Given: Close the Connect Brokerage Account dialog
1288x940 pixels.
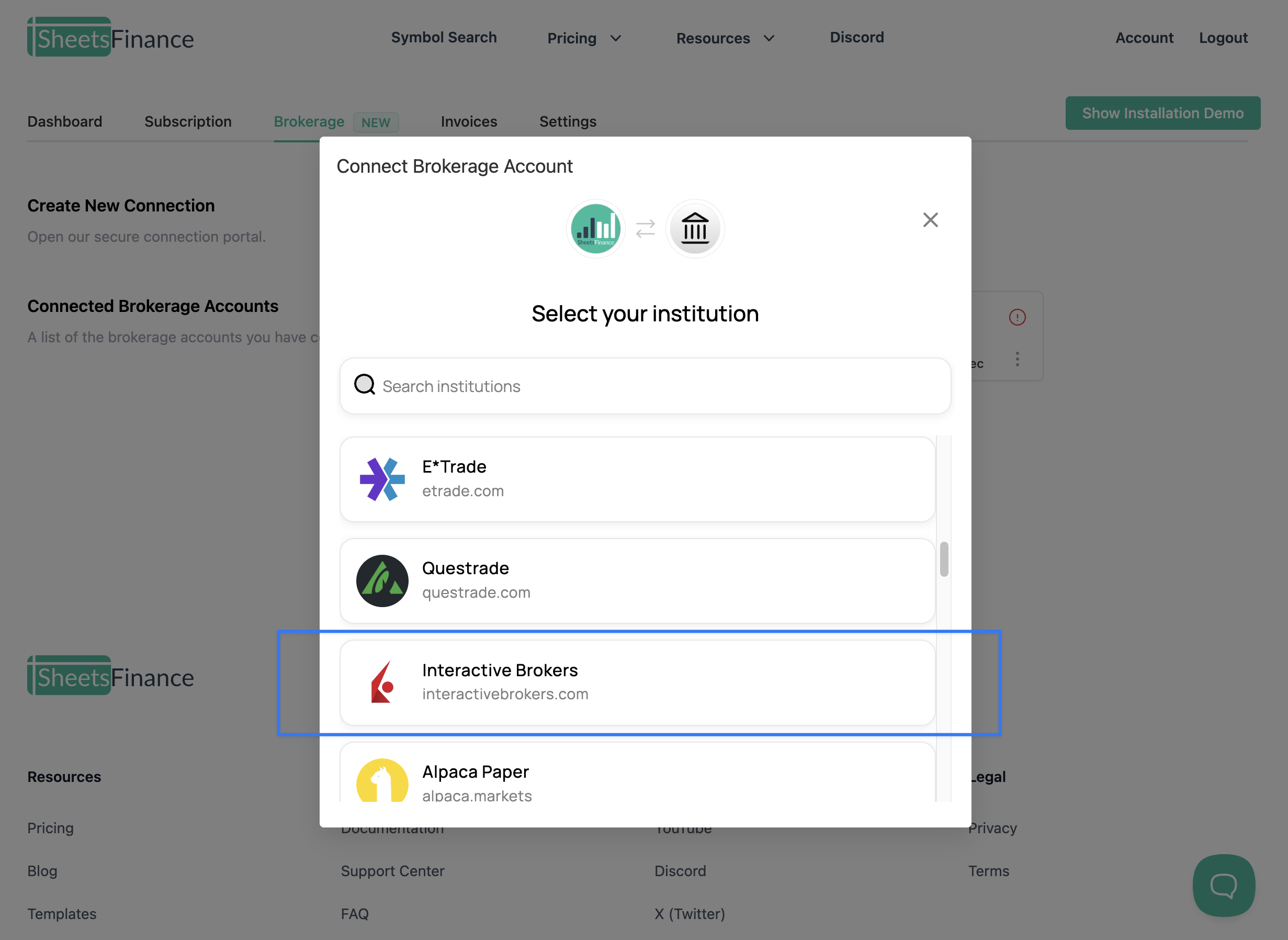Looking at the screenshot, I should (930, 220).
